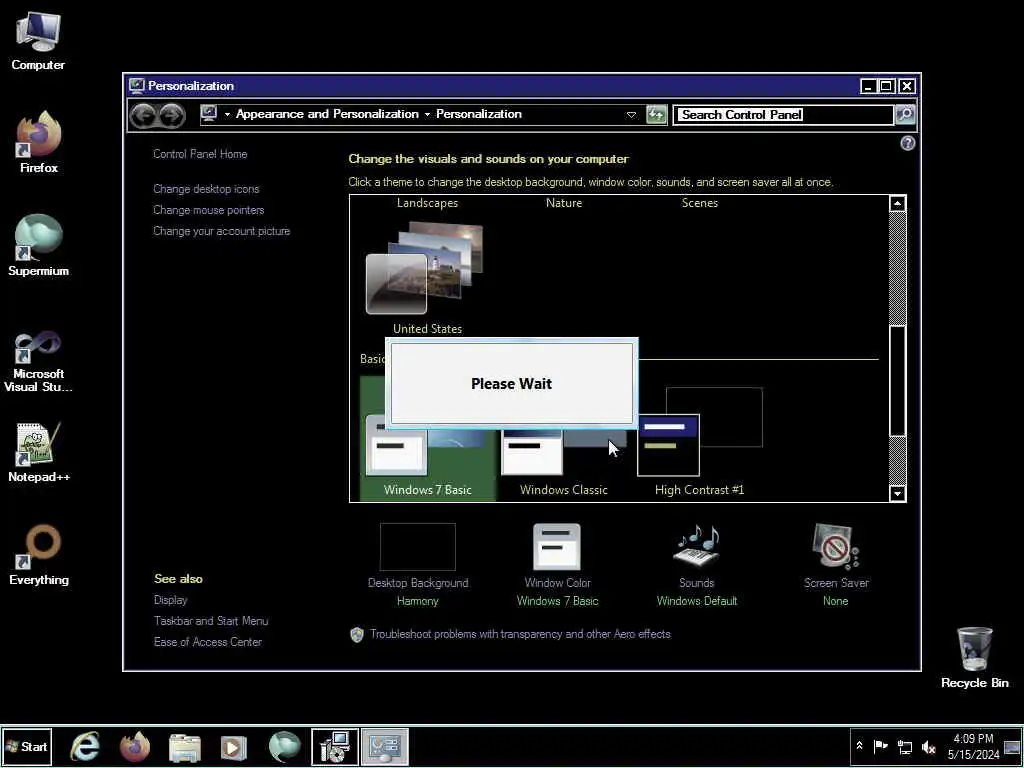Open the address bar history dropdown
Viewport: 1024px width, 768px height.
[631, 114]
